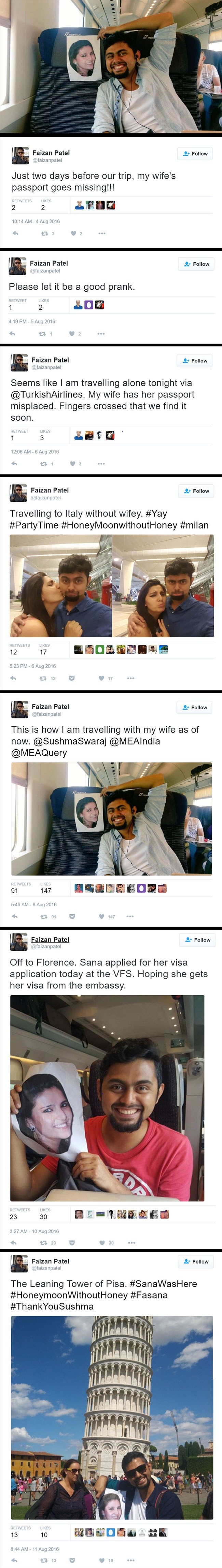Save the Milan tweet with the Pocket icon

pos(72,678)
